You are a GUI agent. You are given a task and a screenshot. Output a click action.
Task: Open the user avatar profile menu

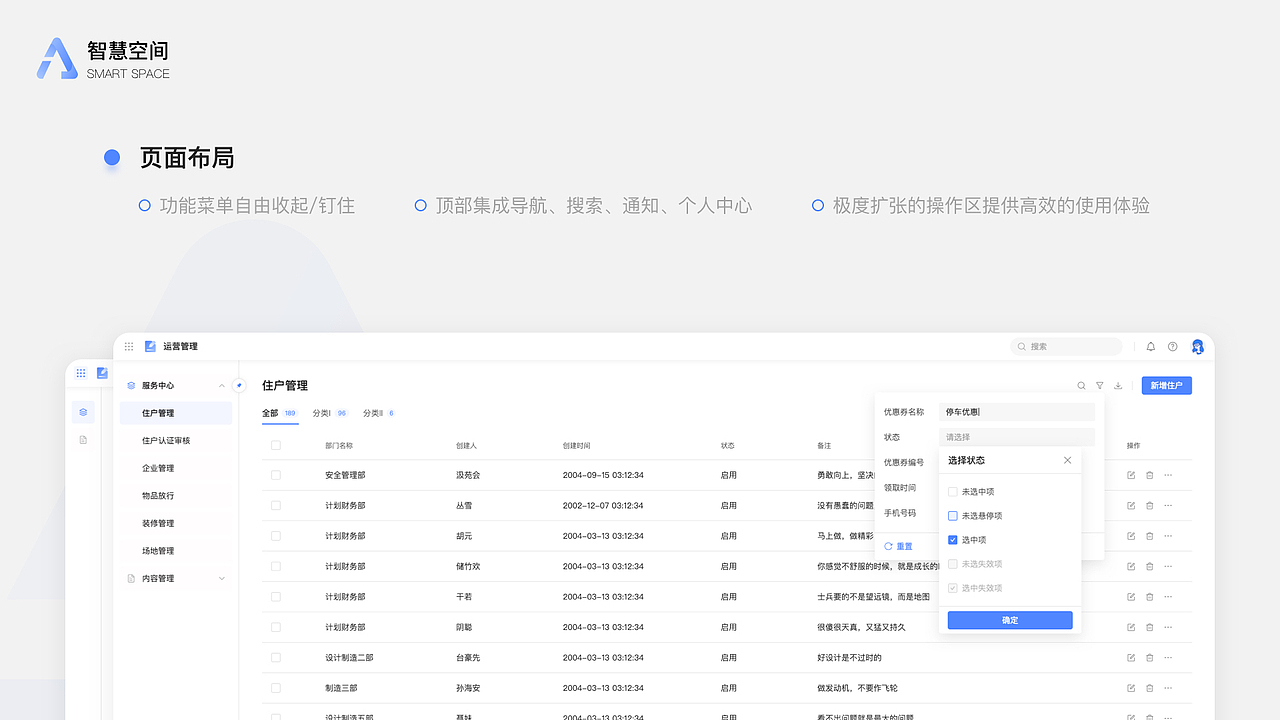point(1197,346)
